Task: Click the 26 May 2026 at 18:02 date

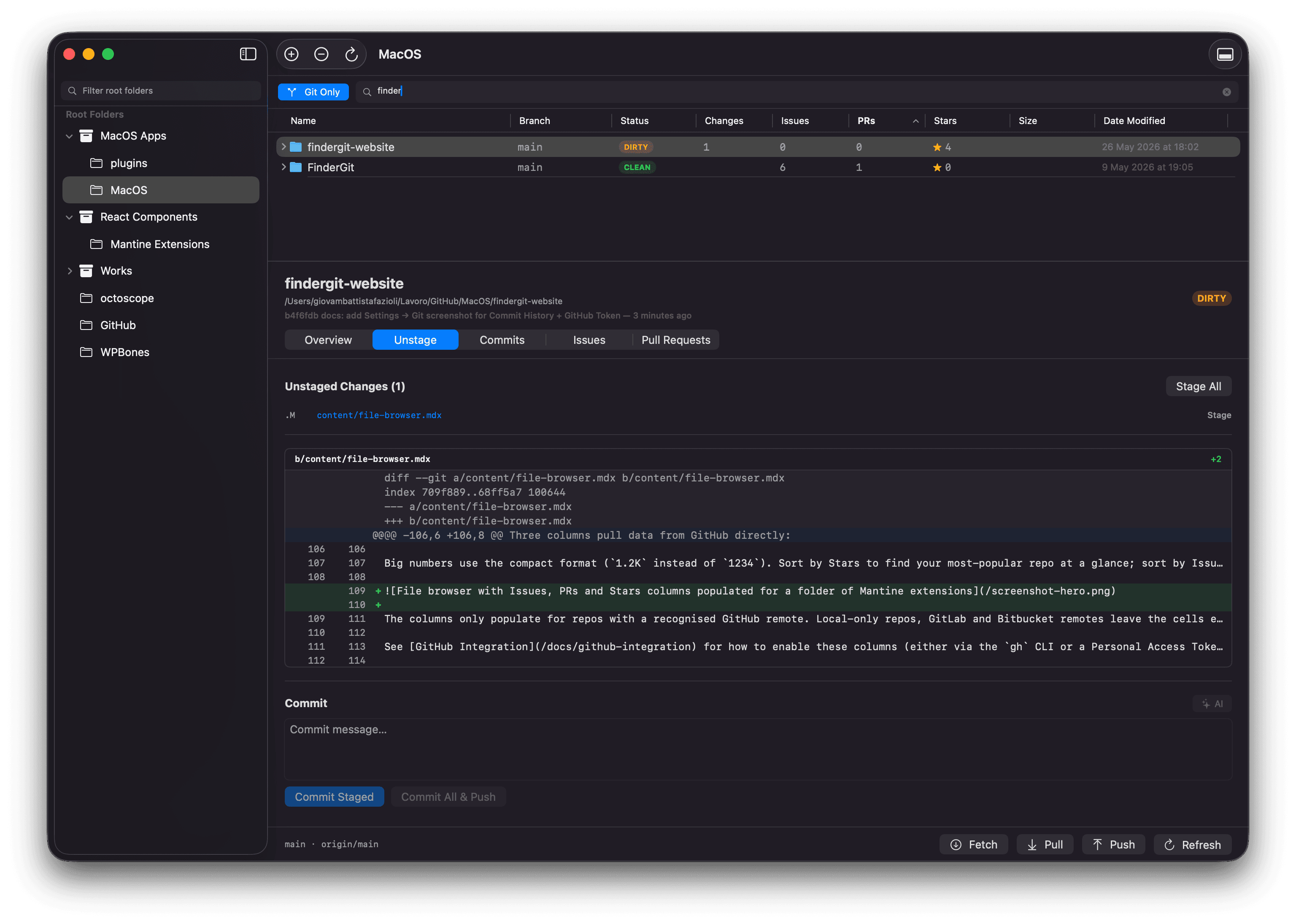Action: (x=1150, y=147)
